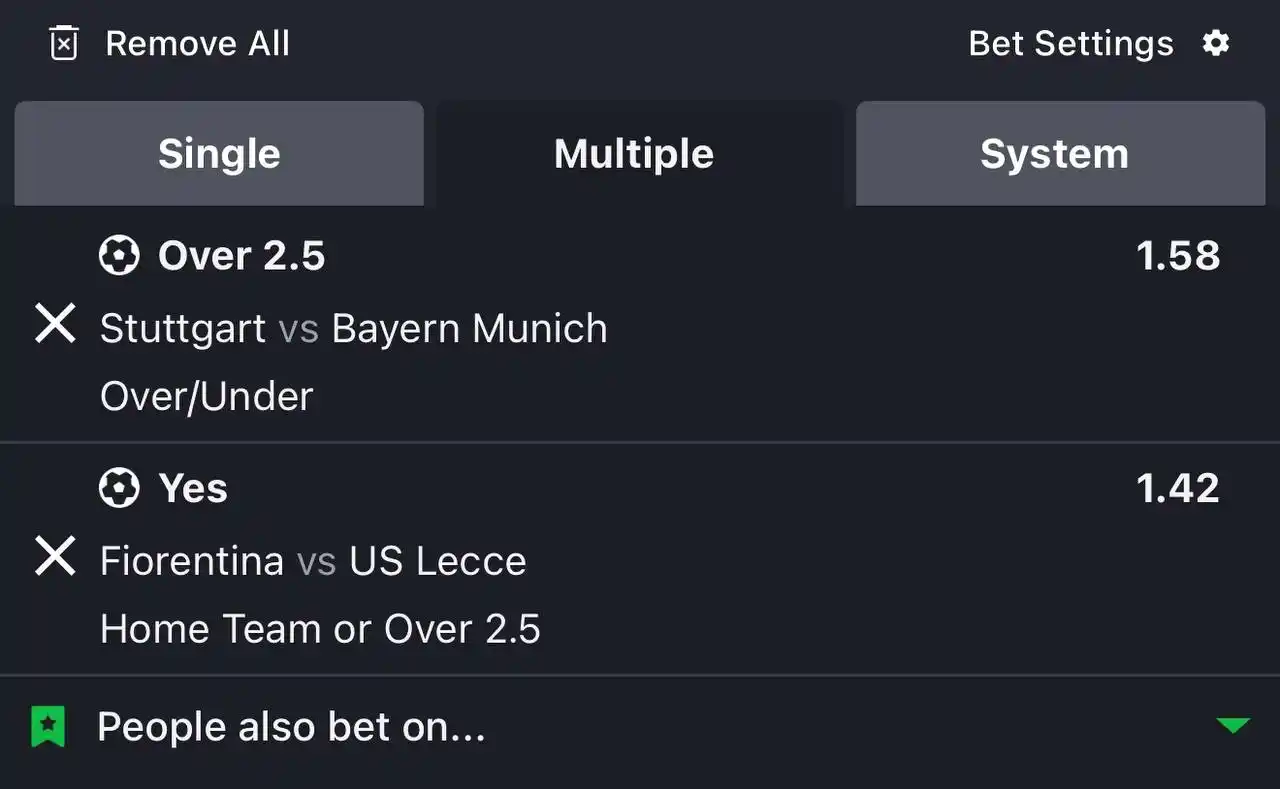1280x789 pixels.
Task: Click the 1.42 odds value
Action: 1178,489
